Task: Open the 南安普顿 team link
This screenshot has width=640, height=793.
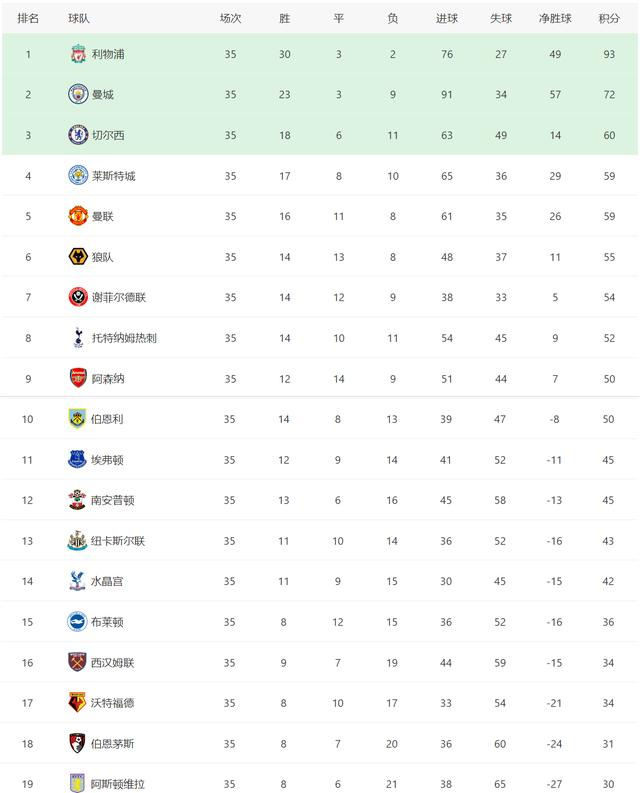Action: pyautogui.click(x=113, y=501)
